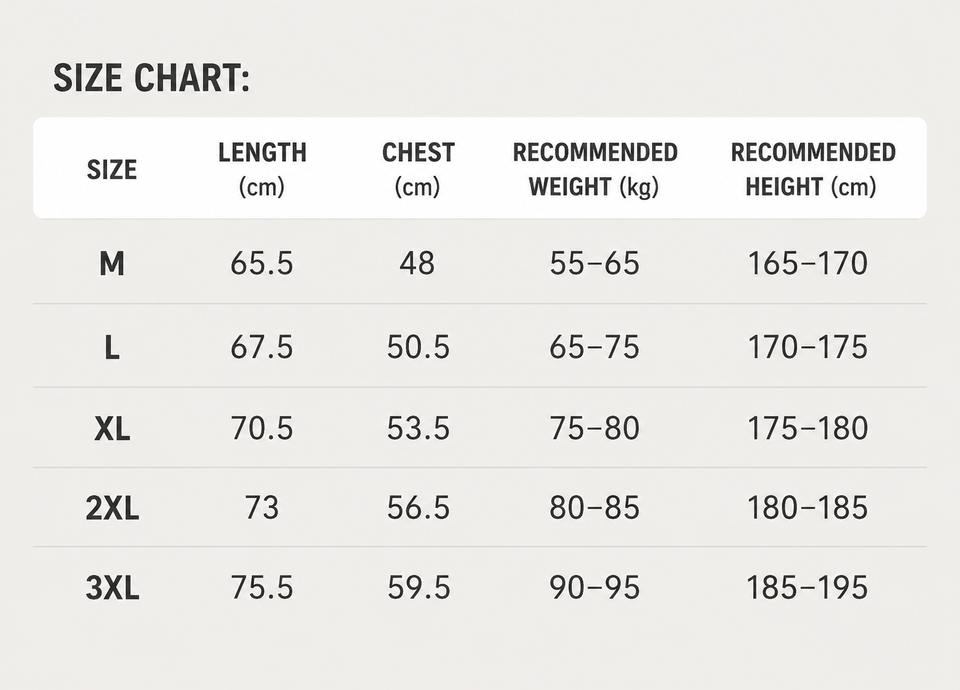
Task: Select the 59.5 chest value
Action: tap(419, 588)
